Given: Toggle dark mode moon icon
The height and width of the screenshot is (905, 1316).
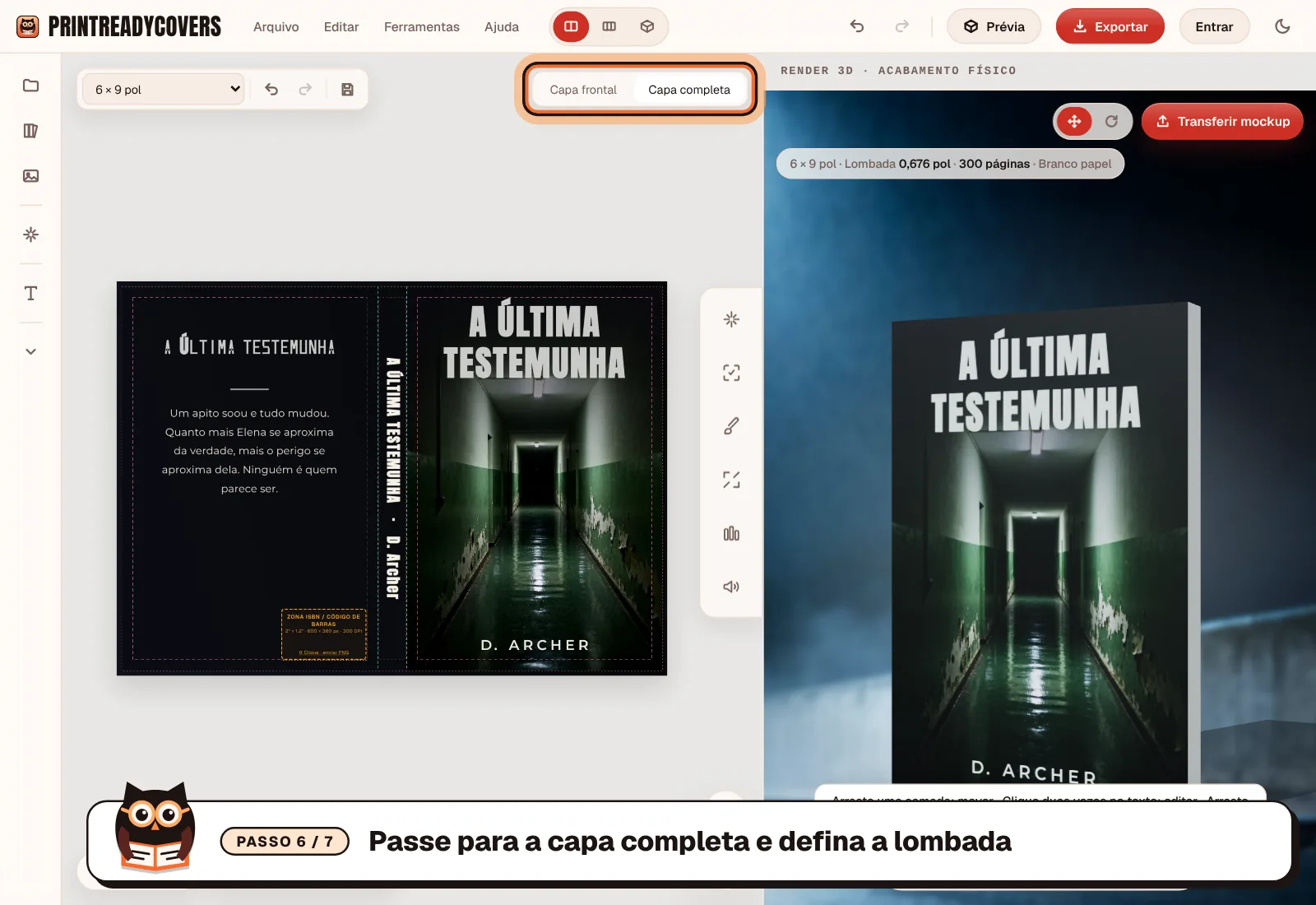Looking at the screenshot, I should pos(1282,26).
